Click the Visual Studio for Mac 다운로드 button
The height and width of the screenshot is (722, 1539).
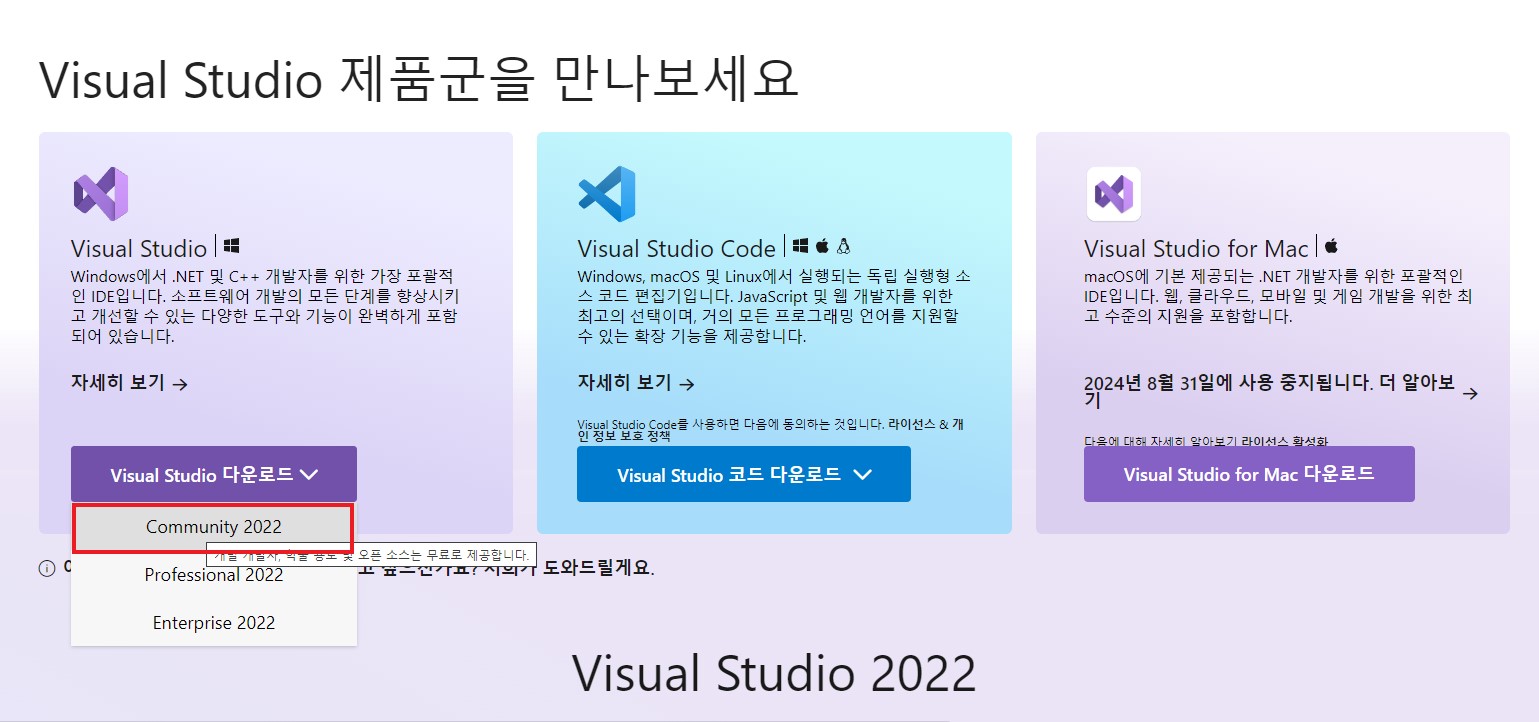coord(1249,474)
